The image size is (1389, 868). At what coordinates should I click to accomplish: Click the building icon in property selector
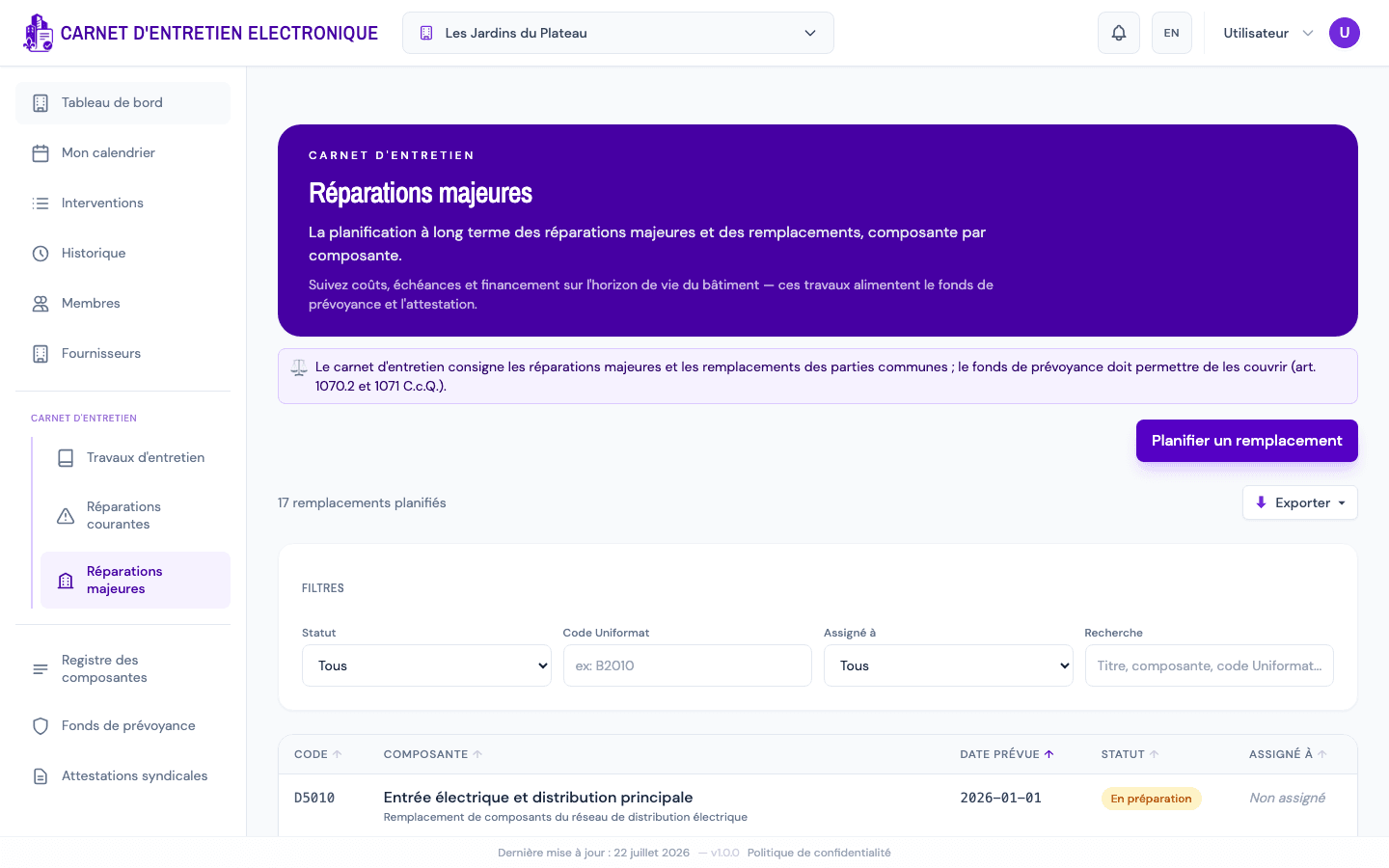pos(426,33)
